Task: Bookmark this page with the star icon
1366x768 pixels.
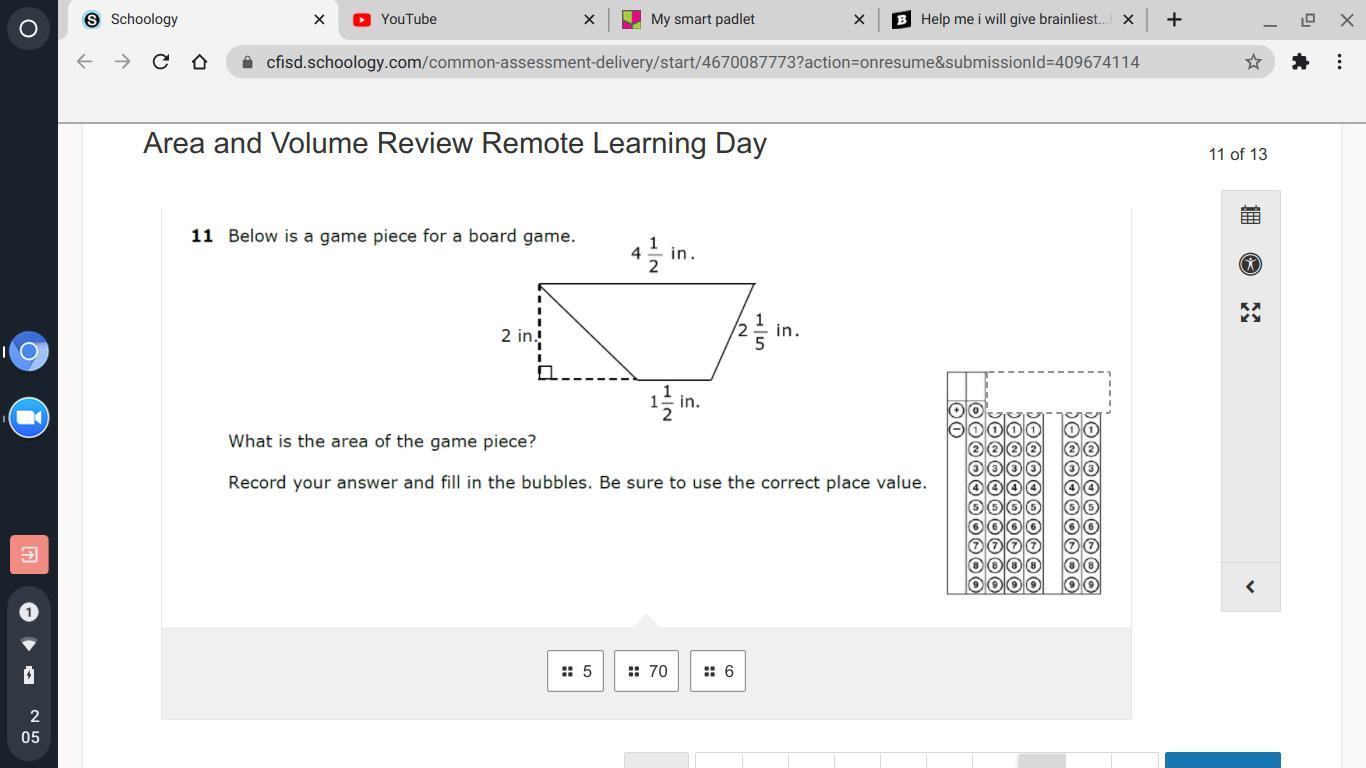Action: [x=1253, y=62]
